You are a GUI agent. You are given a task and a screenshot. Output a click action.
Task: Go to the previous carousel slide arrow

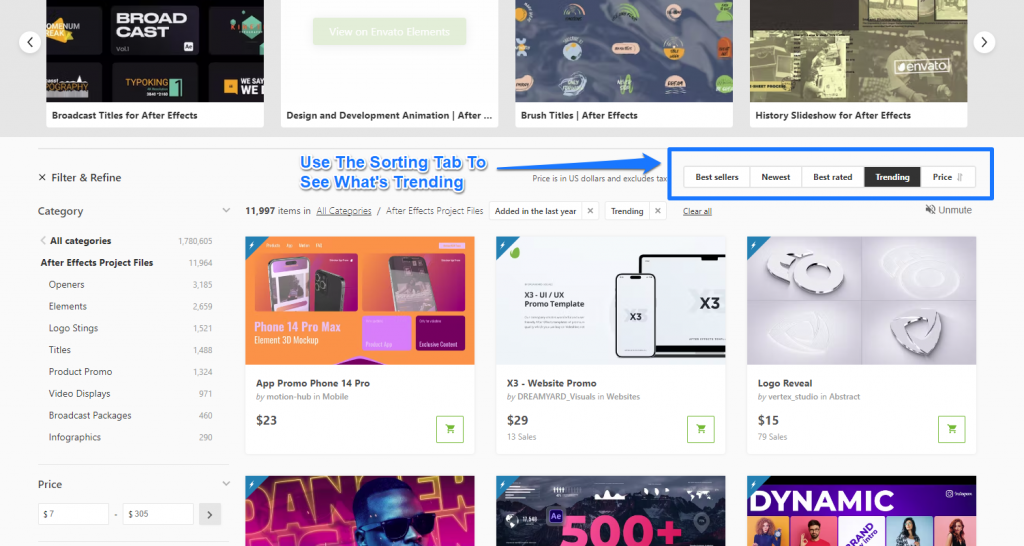click(30, 42)
